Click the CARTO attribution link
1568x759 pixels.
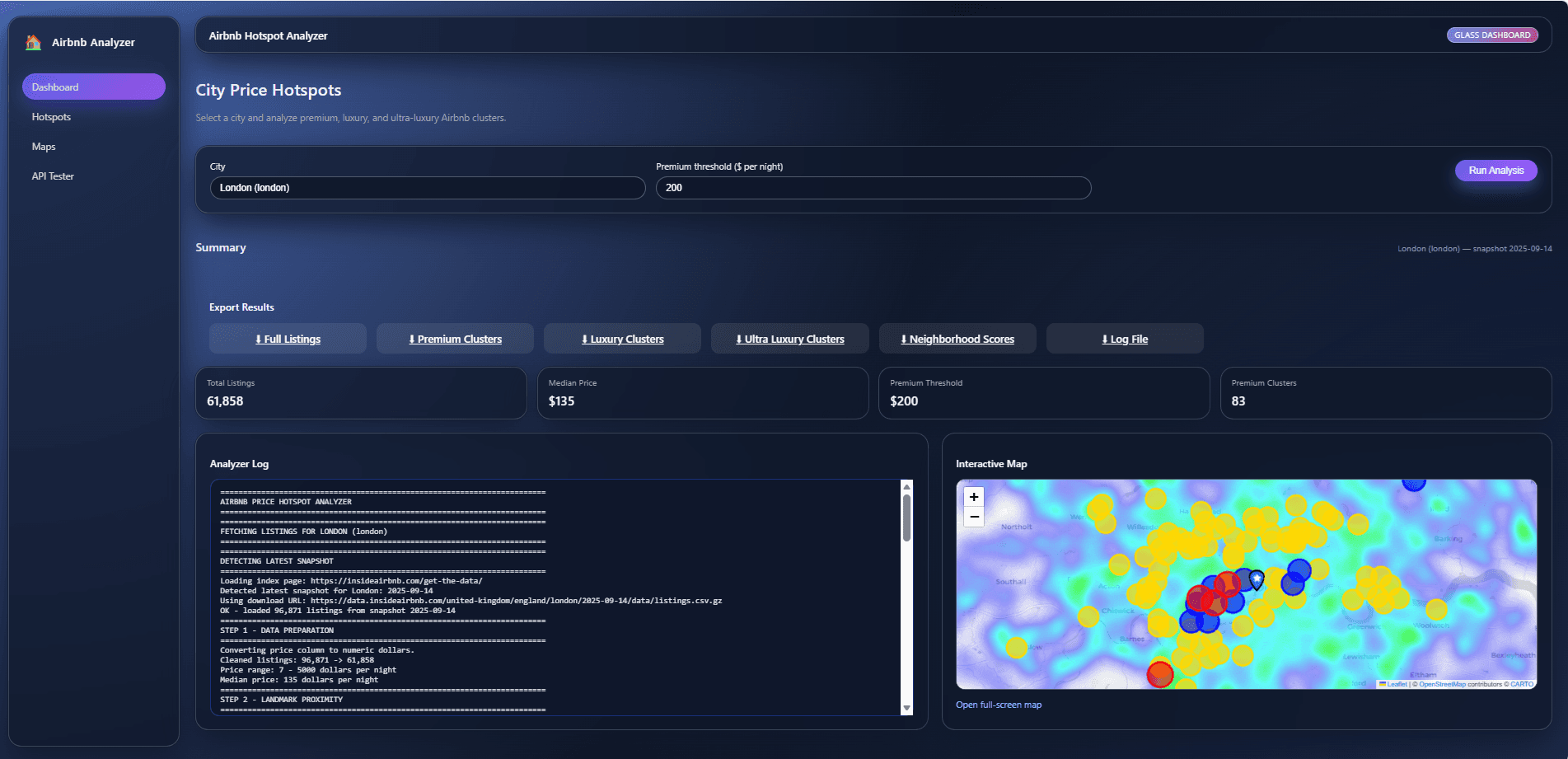pyautogui.click(x=1522, y=684)
